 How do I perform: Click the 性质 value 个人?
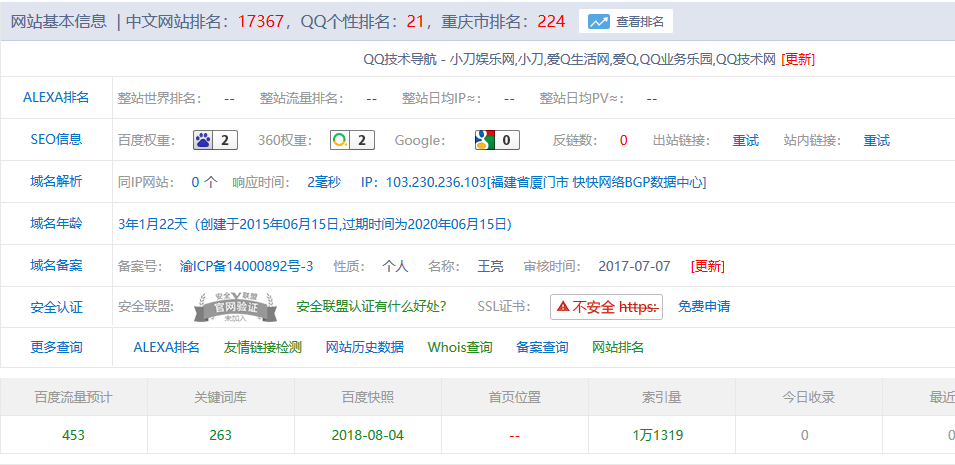coord(395,266)
